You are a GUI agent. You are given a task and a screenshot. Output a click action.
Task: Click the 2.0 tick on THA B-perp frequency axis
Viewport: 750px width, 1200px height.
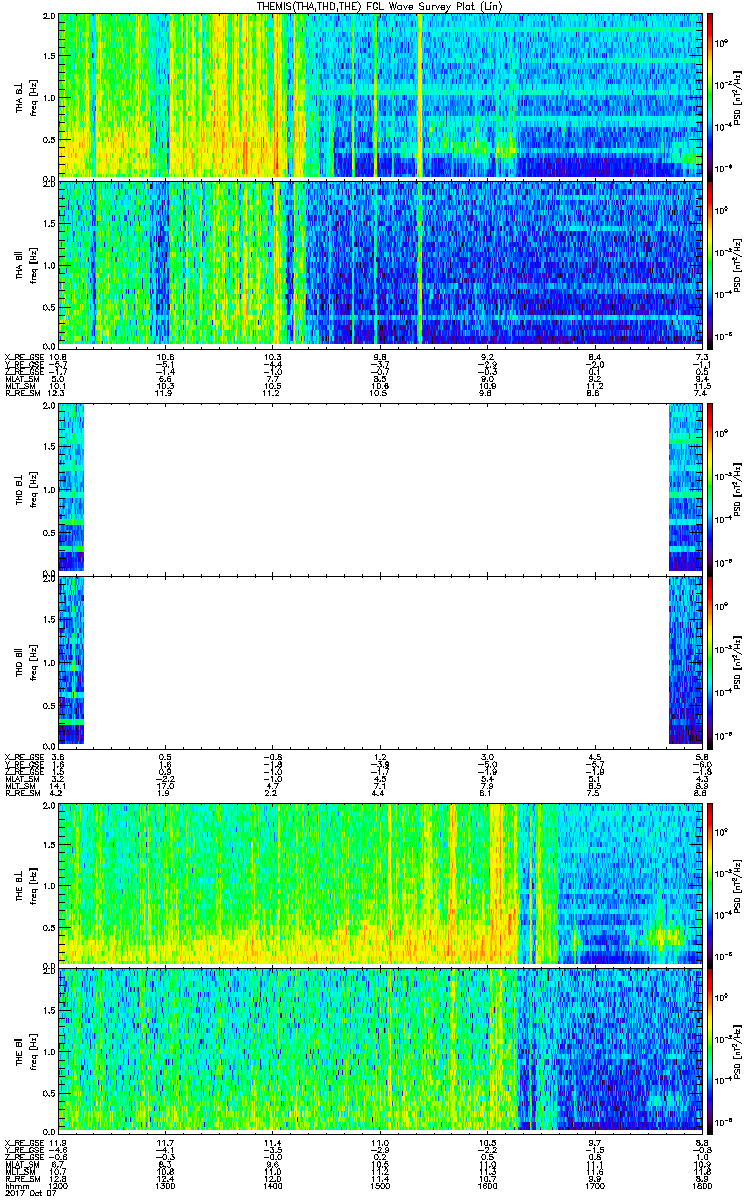(x=48, y=17)
